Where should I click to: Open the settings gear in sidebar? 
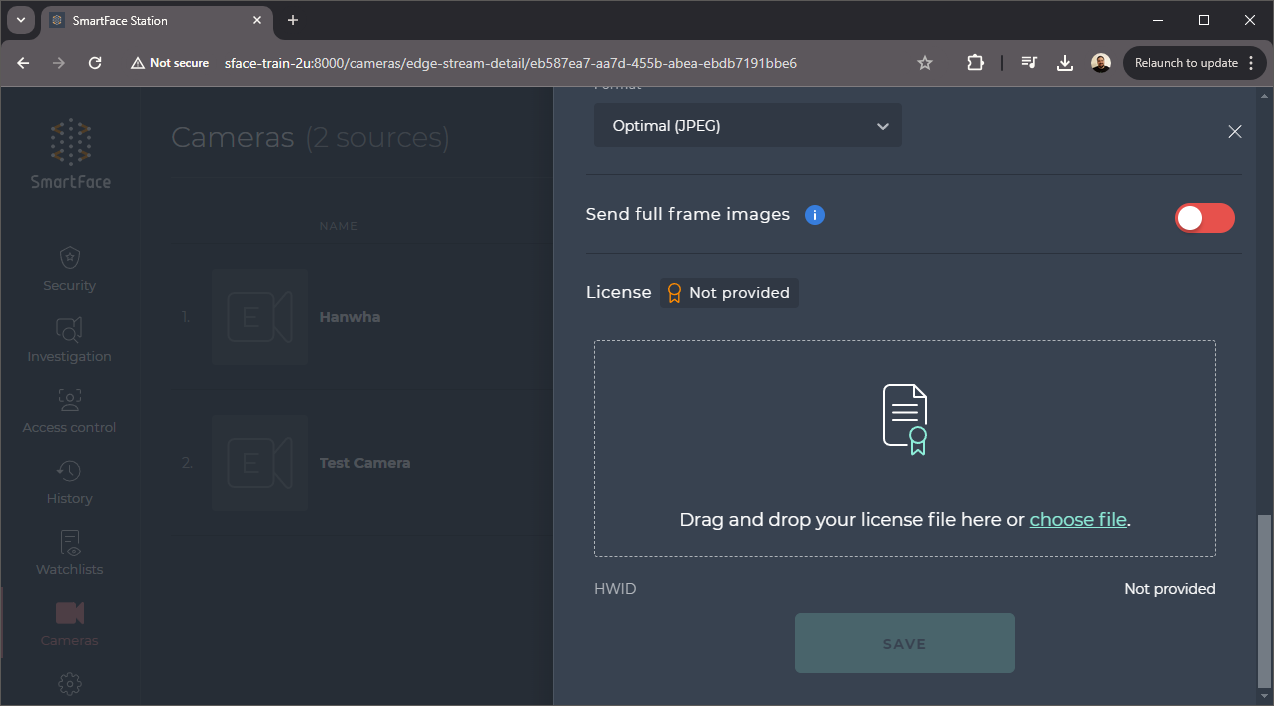pyautogui.click(x=69, y=684)
